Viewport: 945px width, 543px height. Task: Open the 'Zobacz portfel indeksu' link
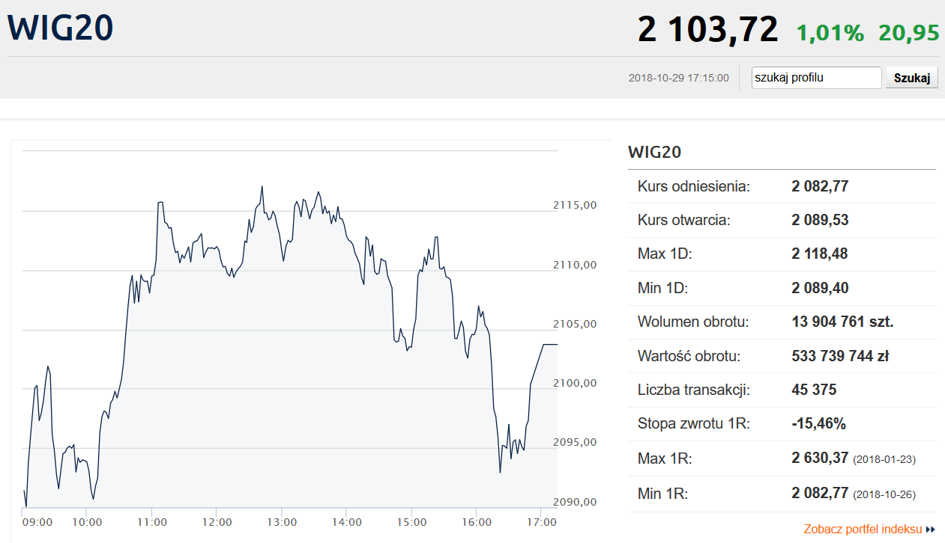click(x=862, y=529)
